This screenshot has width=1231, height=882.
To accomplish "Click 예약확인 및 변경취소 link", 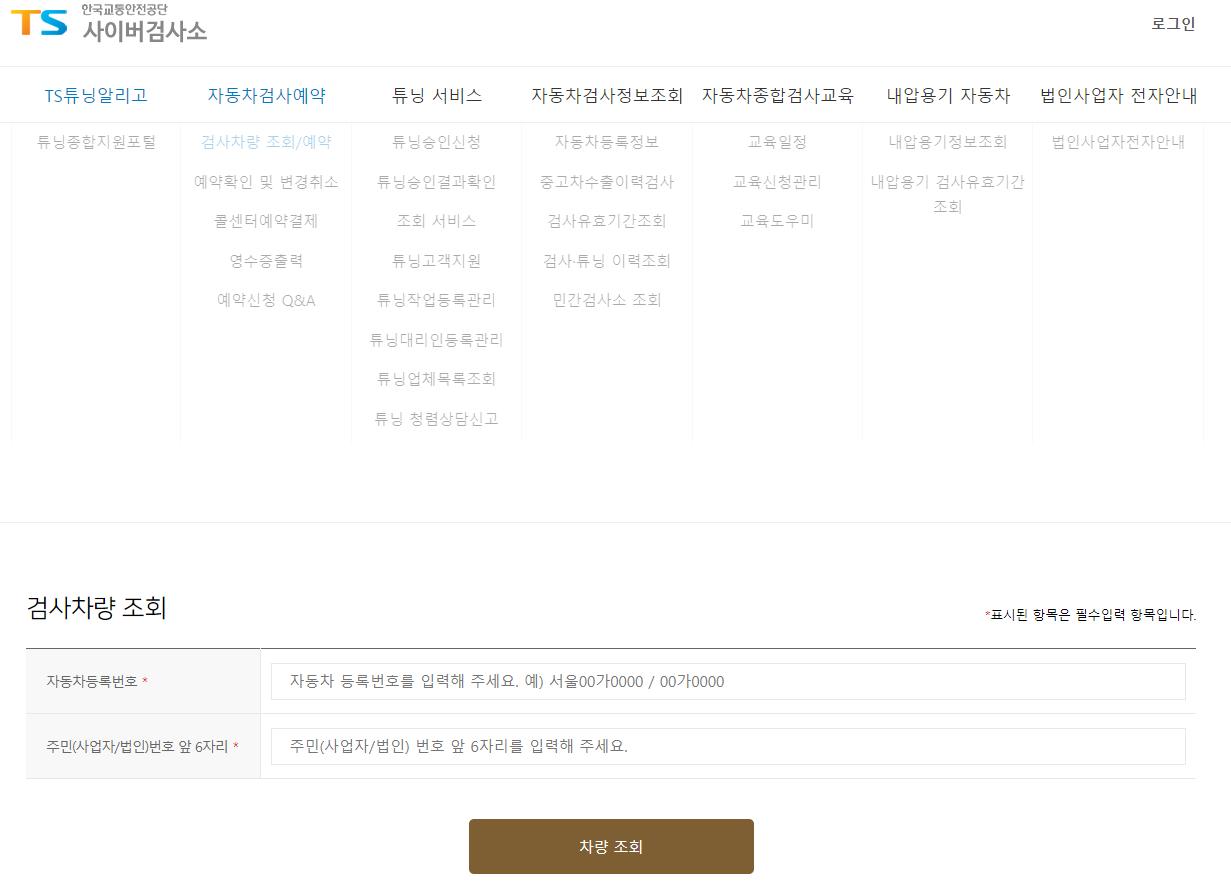I will [x=265, y=181].
